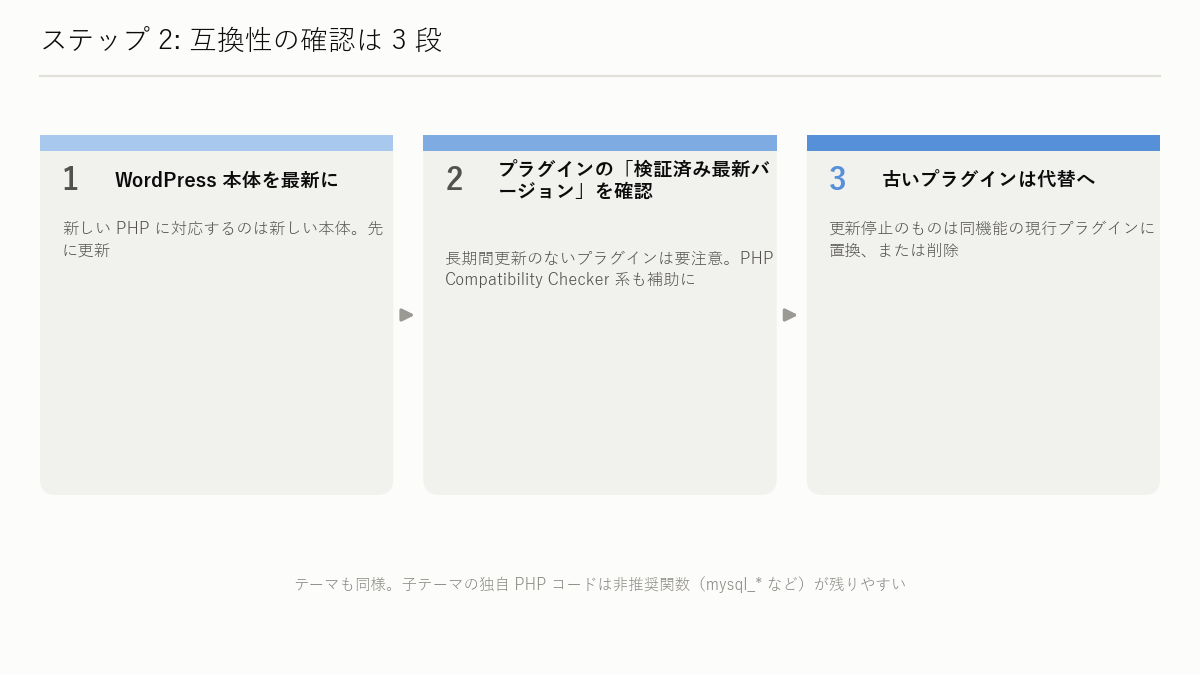The height and width of the screenshot is (675, 1200).
Task: Click the body text starting '長期間更新のないプラグイン'
Action: point(609,269)
